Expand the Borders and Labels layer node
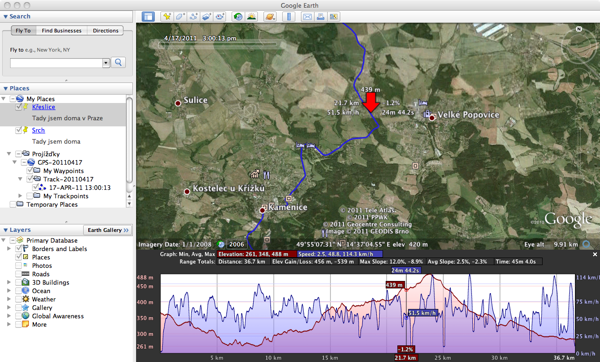This screenshot has width=600, height=362. (9, 249)
